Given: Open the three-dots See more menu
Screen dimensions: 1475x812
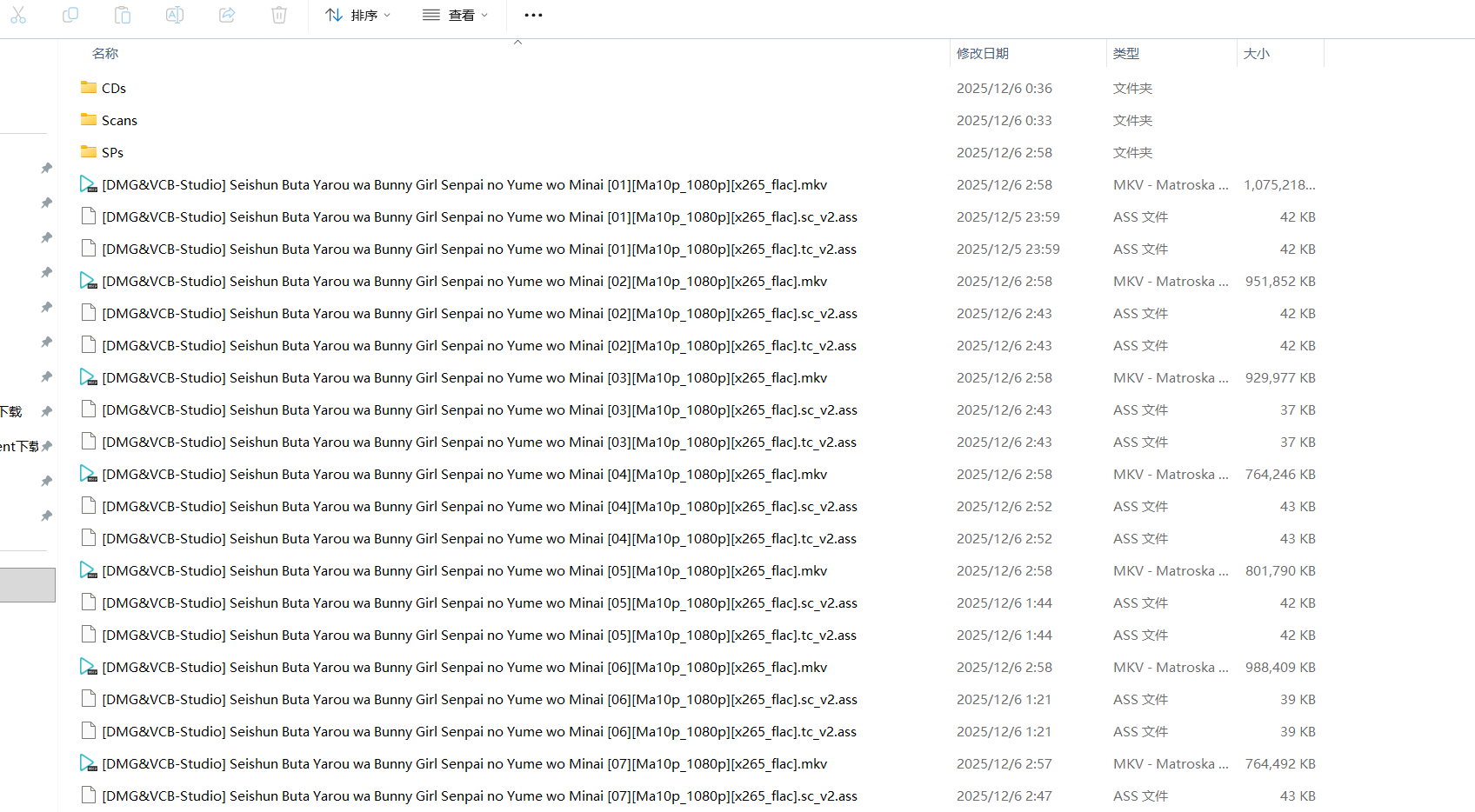Looking at the screenshot, I should point(533,15).
